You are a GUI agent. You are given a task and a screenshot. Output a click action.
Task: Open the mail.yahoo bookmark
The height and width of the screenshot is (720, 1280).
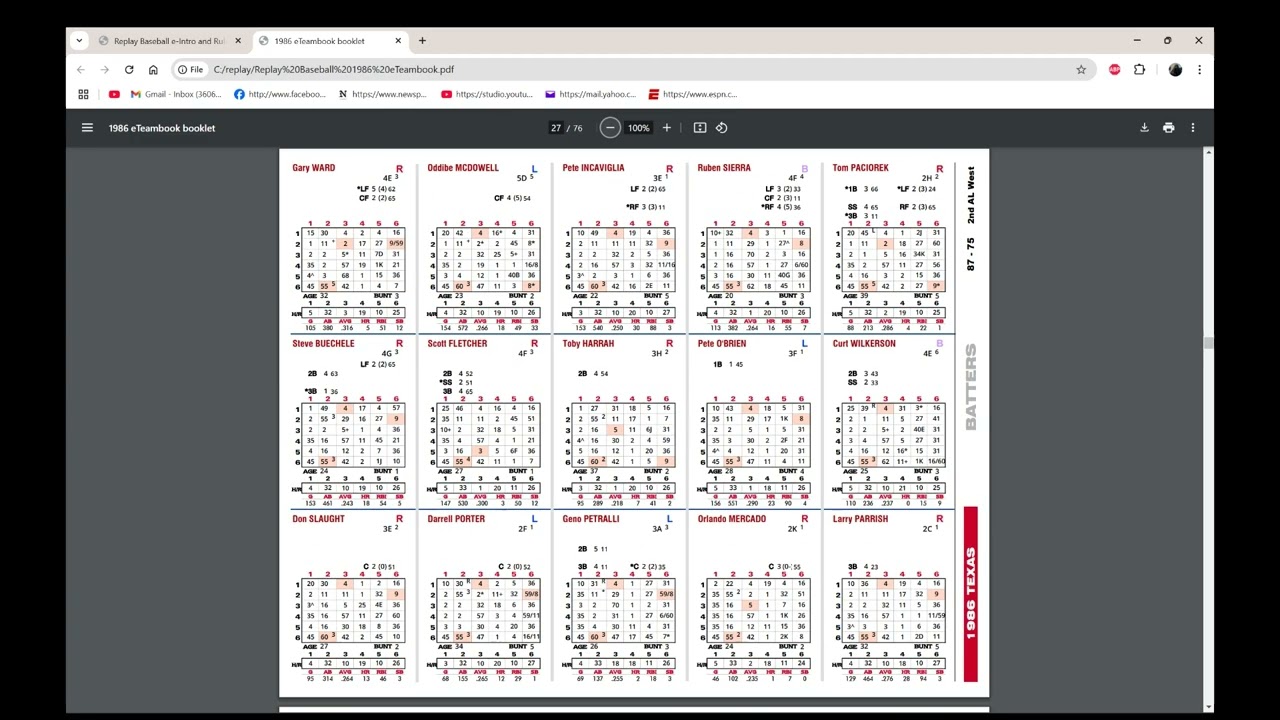coord(590,94)
